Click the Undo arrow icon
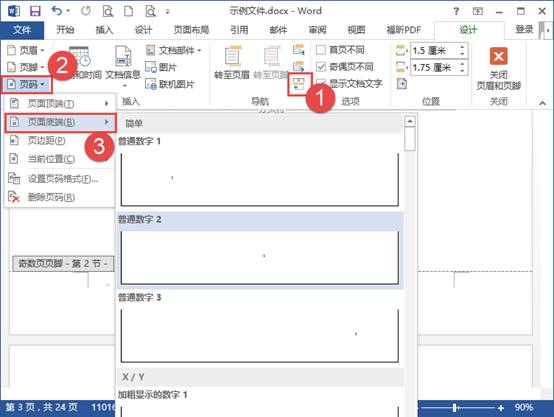Screen dimensions: 554x417 [x=57, y=11]
